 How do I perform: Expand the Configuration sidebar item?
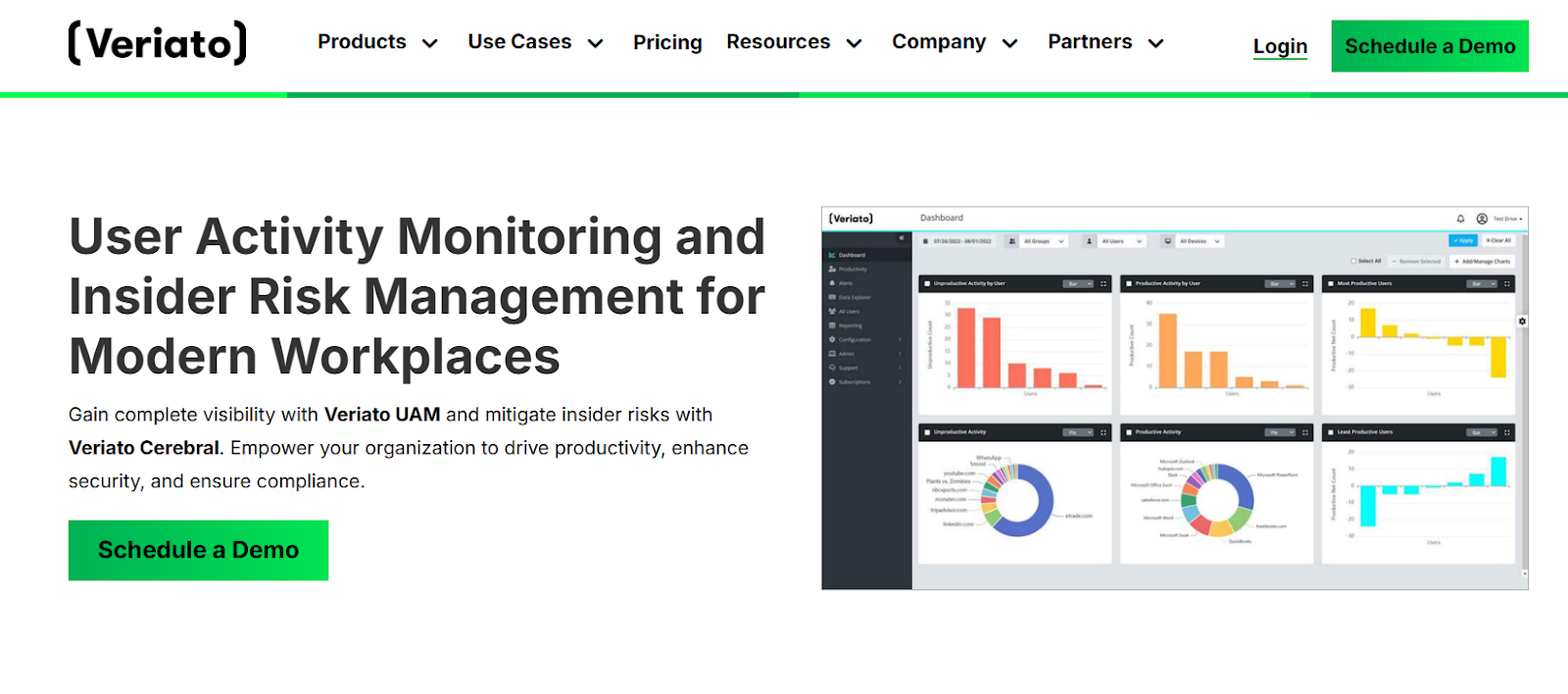866,339
